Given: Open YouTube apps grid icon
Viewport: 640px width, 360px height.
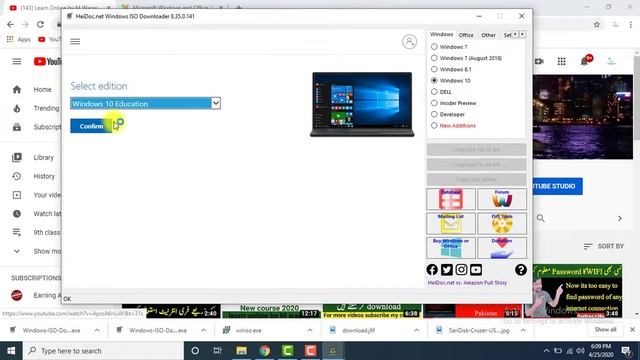Looking at the screenshot, I should 562,61.
